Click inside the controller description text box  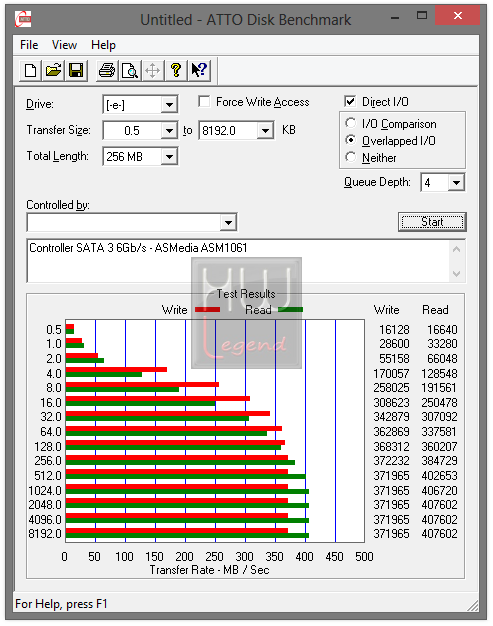click(238, 261)
